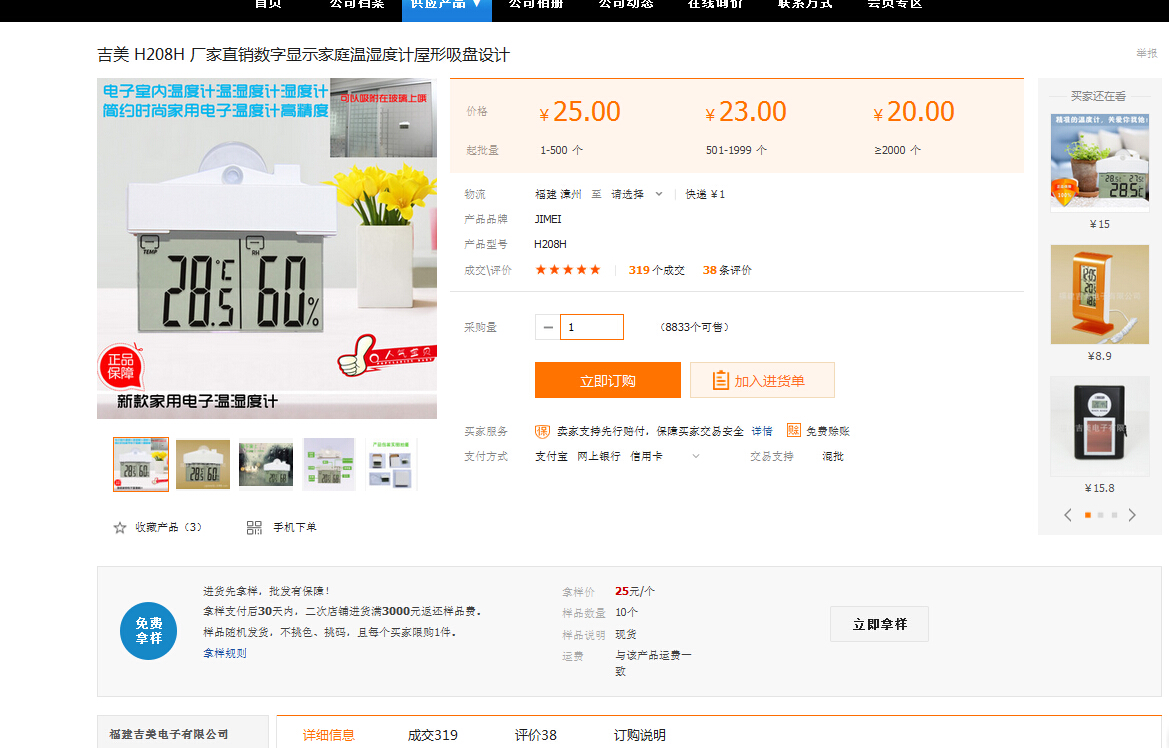Open the 订购说明 tab

click(x=639, y=735)
